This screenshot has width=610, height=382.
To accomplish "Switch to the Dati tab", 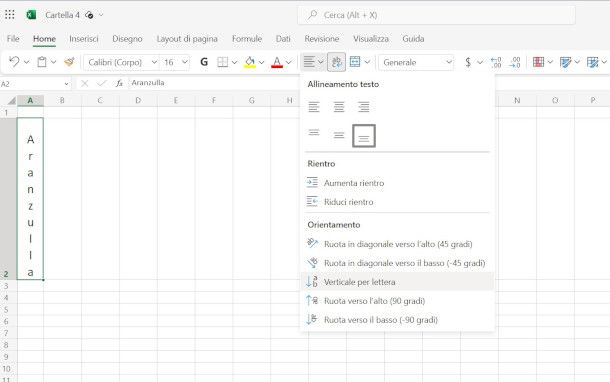I will click(283, 39).
